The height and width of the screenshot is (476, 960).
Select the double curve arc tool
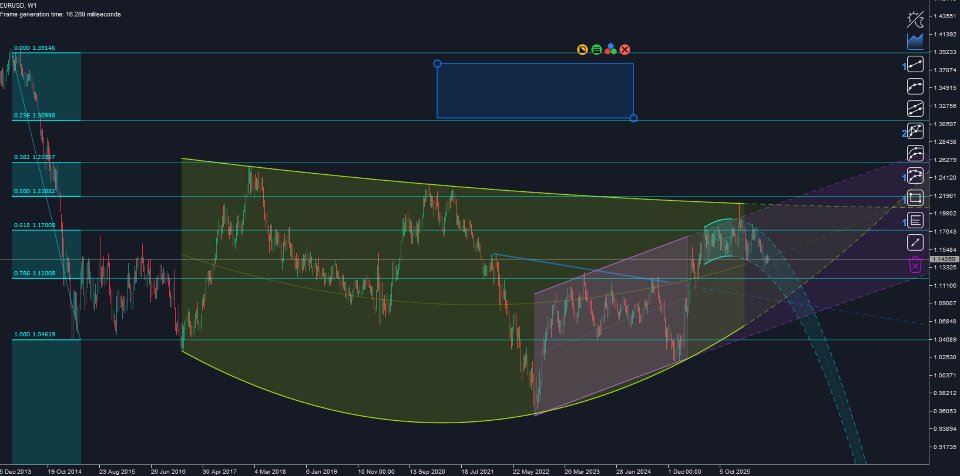click(915, 153)
